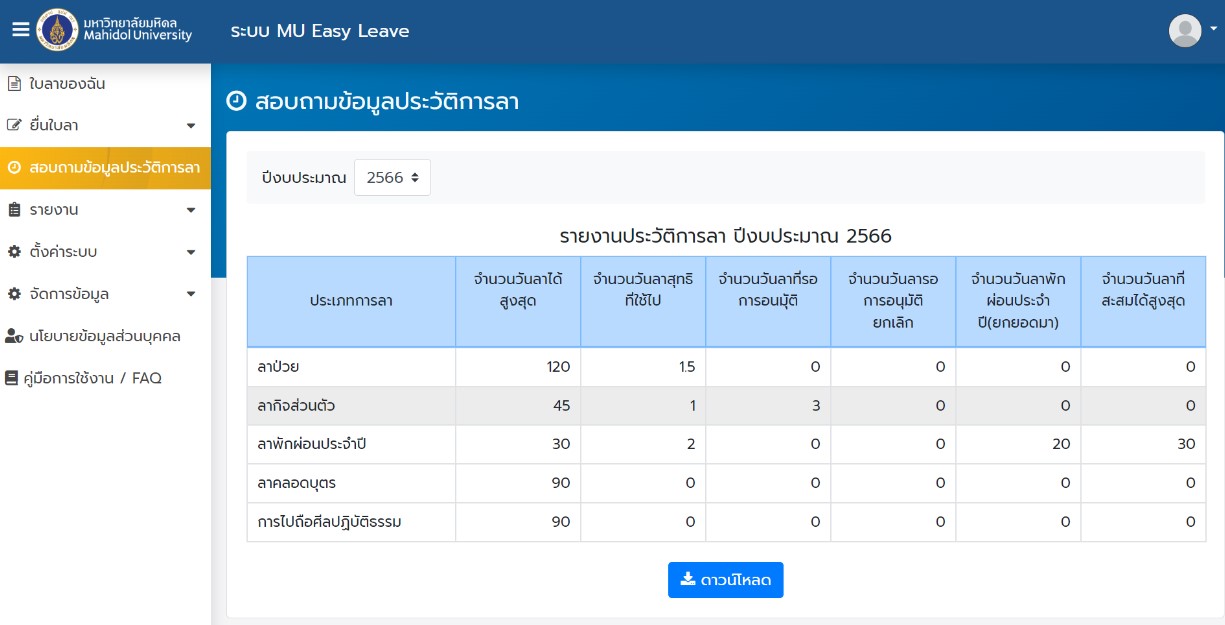This screenshot has height=625, width=1225.
Task: Click the gear icon beside ตั้งค่าระบบ
Action: [14, 252]
